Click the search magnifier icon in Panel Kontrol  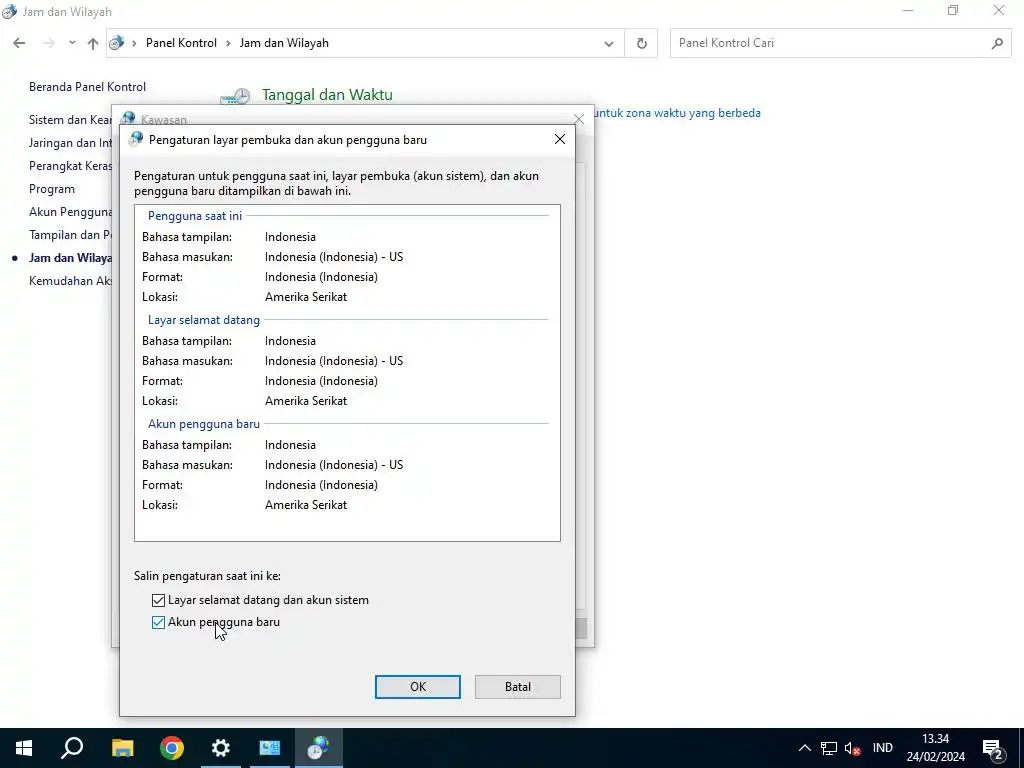pos(997,43)
